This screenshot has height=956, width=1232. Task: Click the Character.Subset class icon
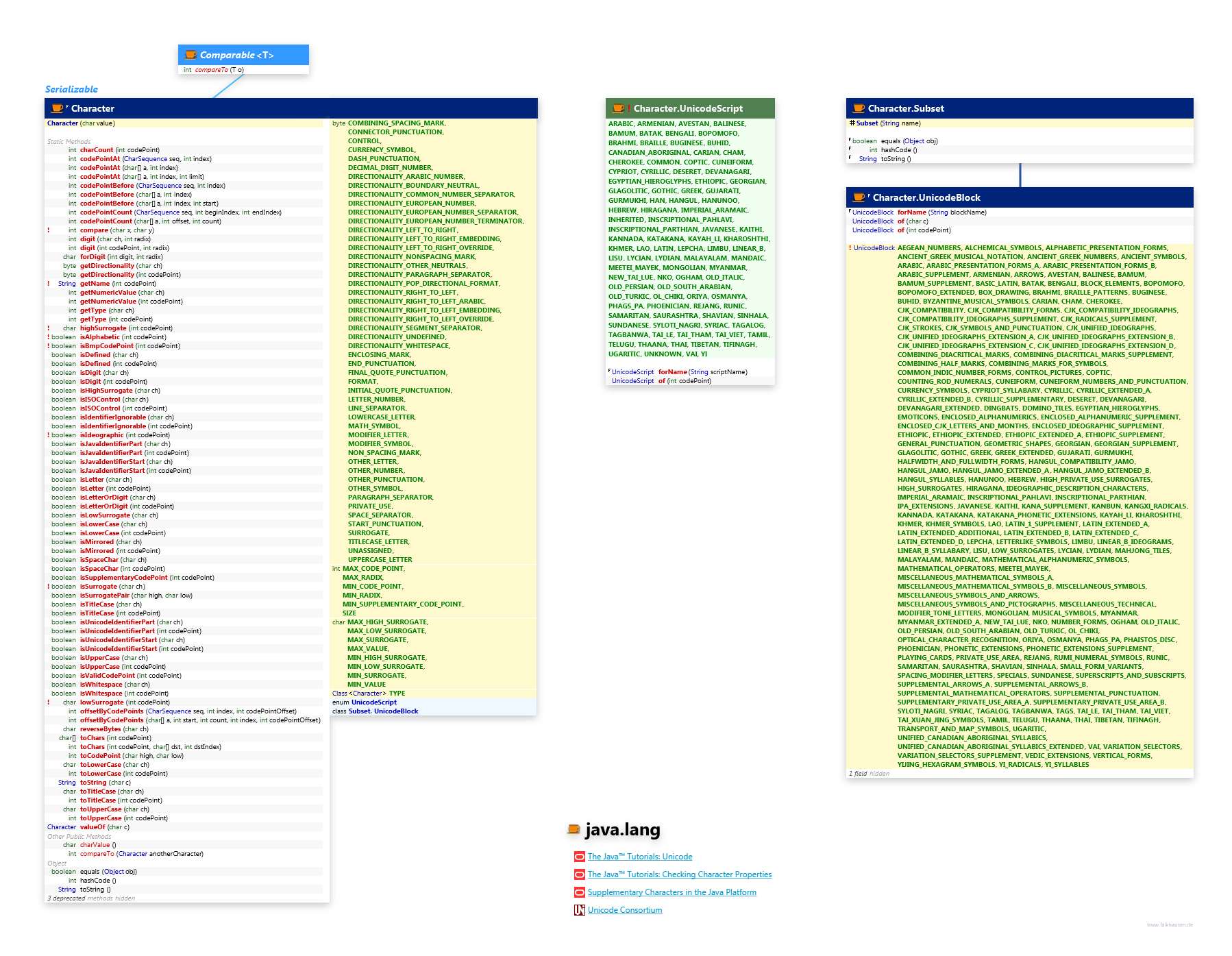point(859,108)
